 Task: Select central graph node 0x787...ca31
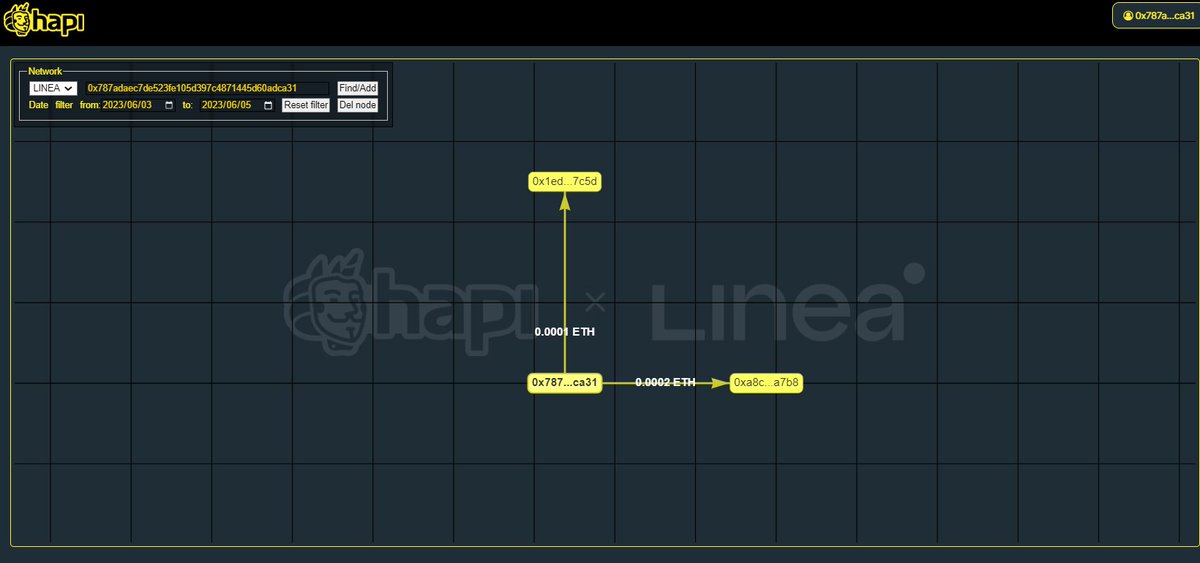click(x=564, y=383)
